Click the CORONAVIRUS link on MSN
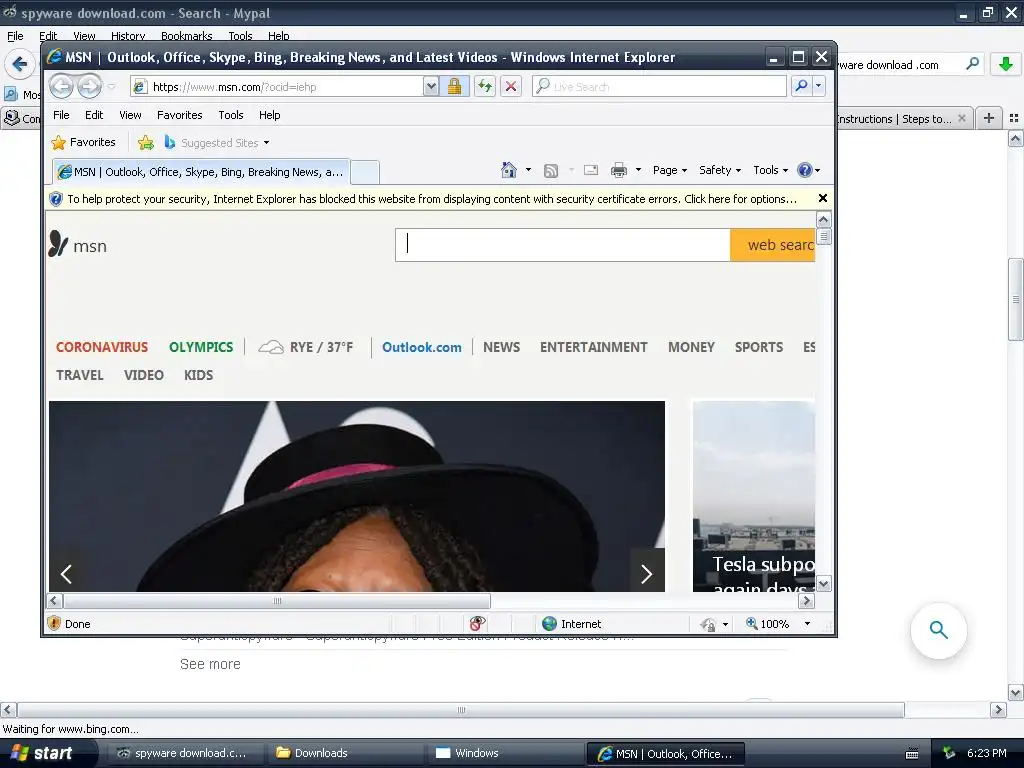 click(102, 347)
